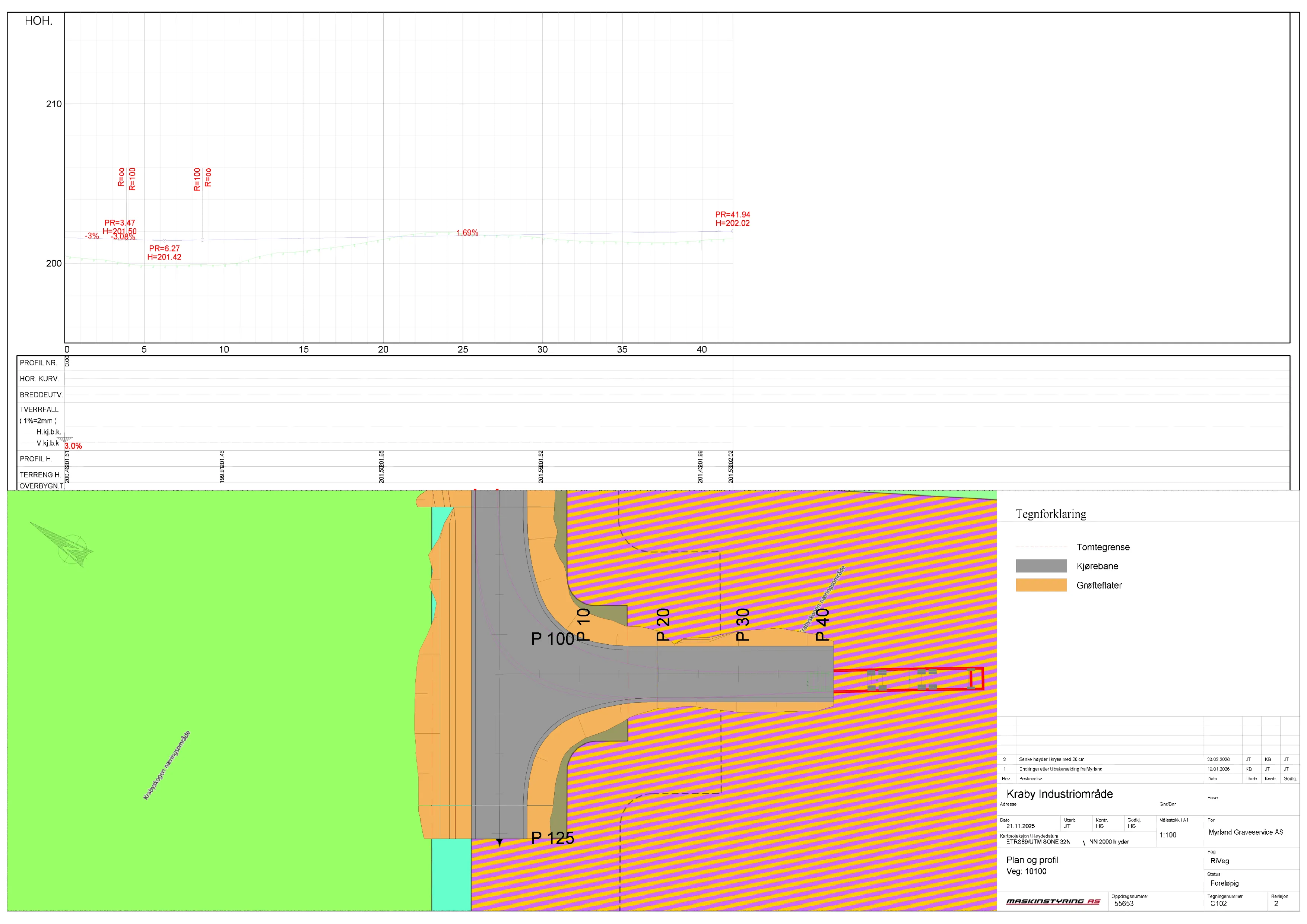This screenshot has height=924, width=1307.
Task: Click the "P 30" station label
Action: (x=743, y=625)
